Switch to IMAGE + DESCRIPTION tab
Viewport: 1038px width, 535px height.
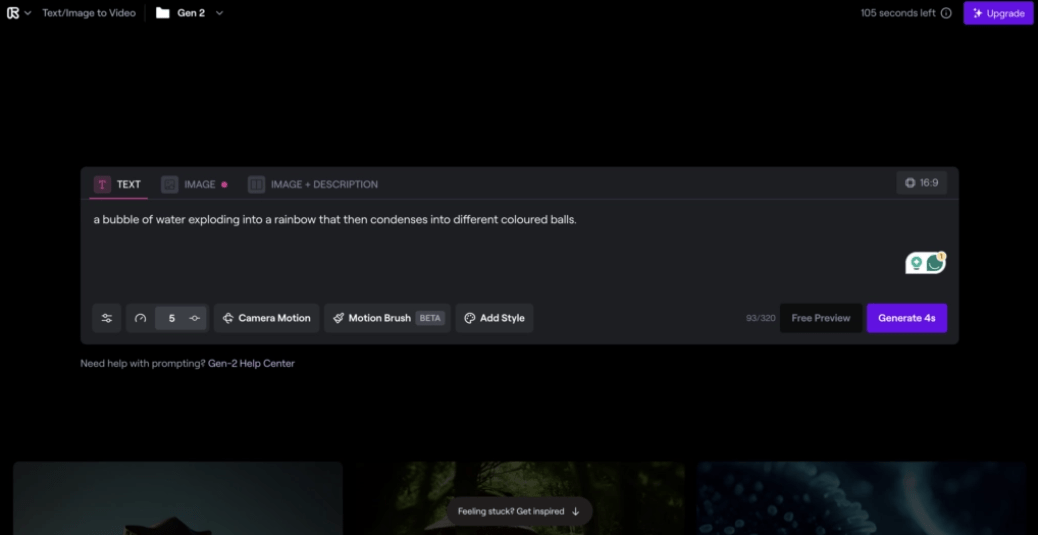point(313,185)
